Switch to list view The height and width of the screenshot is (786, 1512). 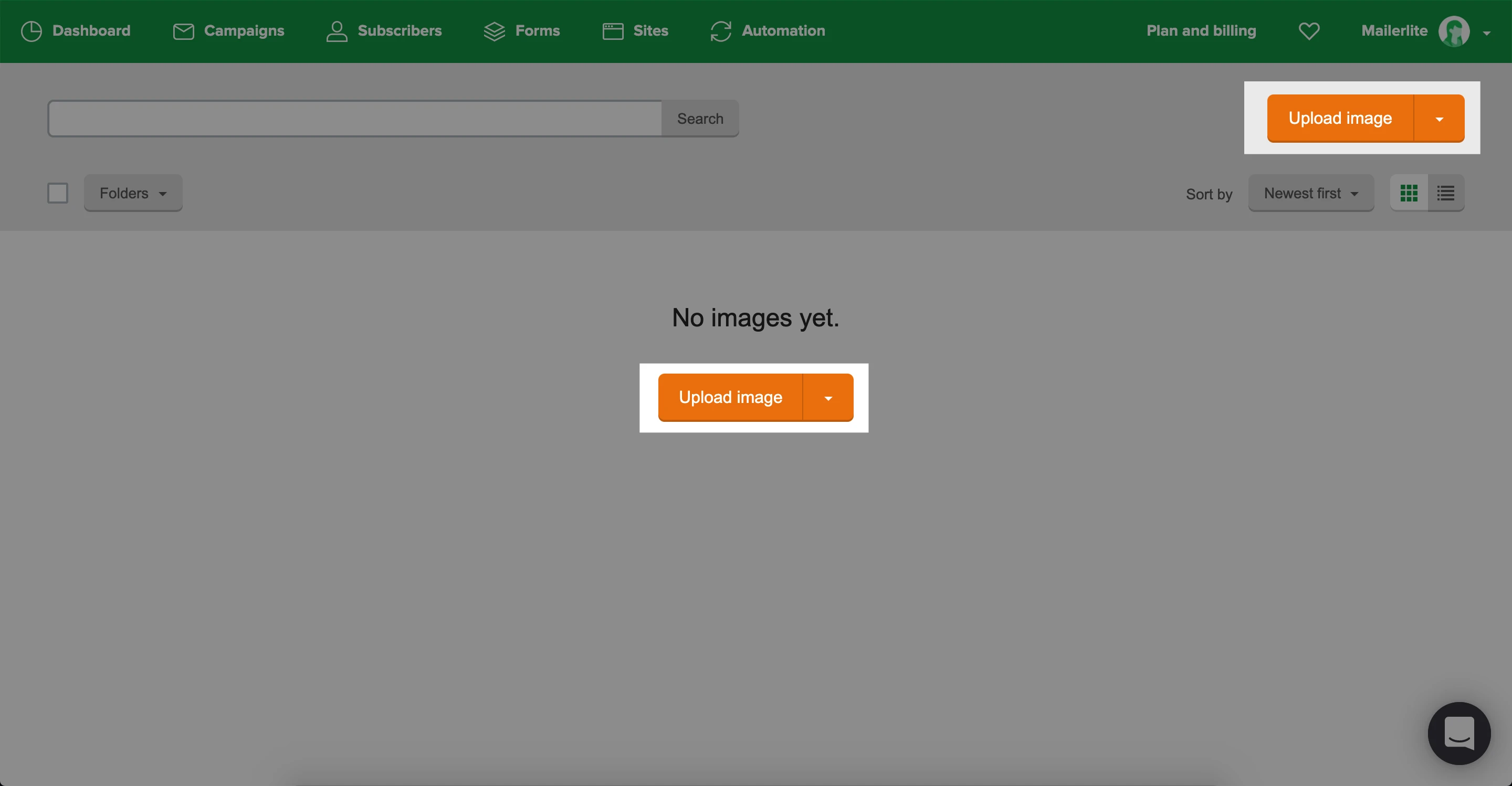point(1446,193)
